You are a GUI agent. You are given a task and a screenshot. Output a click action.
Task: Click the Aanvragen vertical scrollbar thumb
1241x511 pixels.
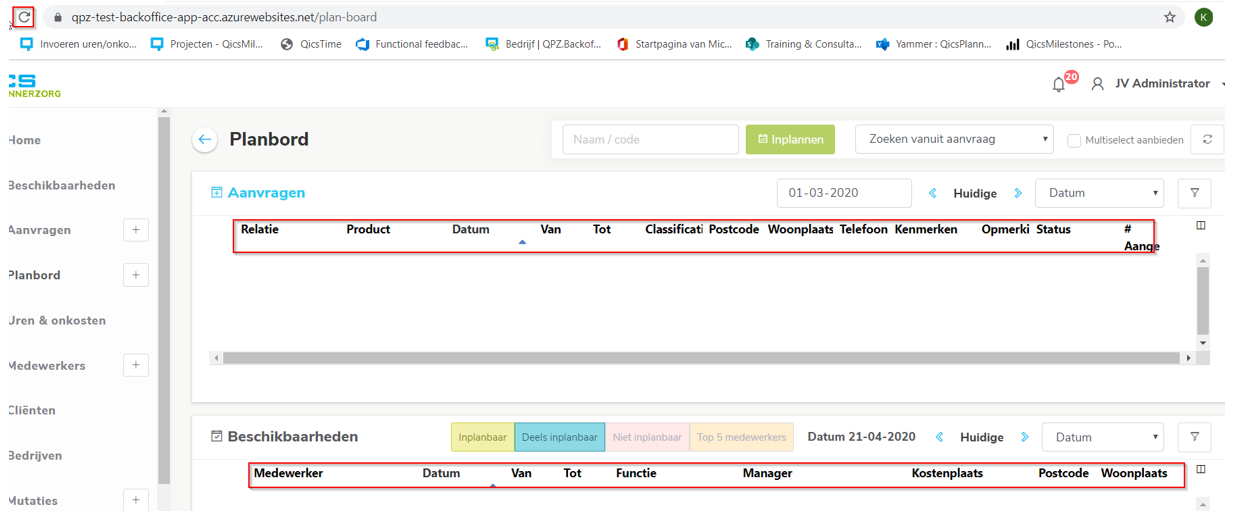click(x=1203, y=301)
